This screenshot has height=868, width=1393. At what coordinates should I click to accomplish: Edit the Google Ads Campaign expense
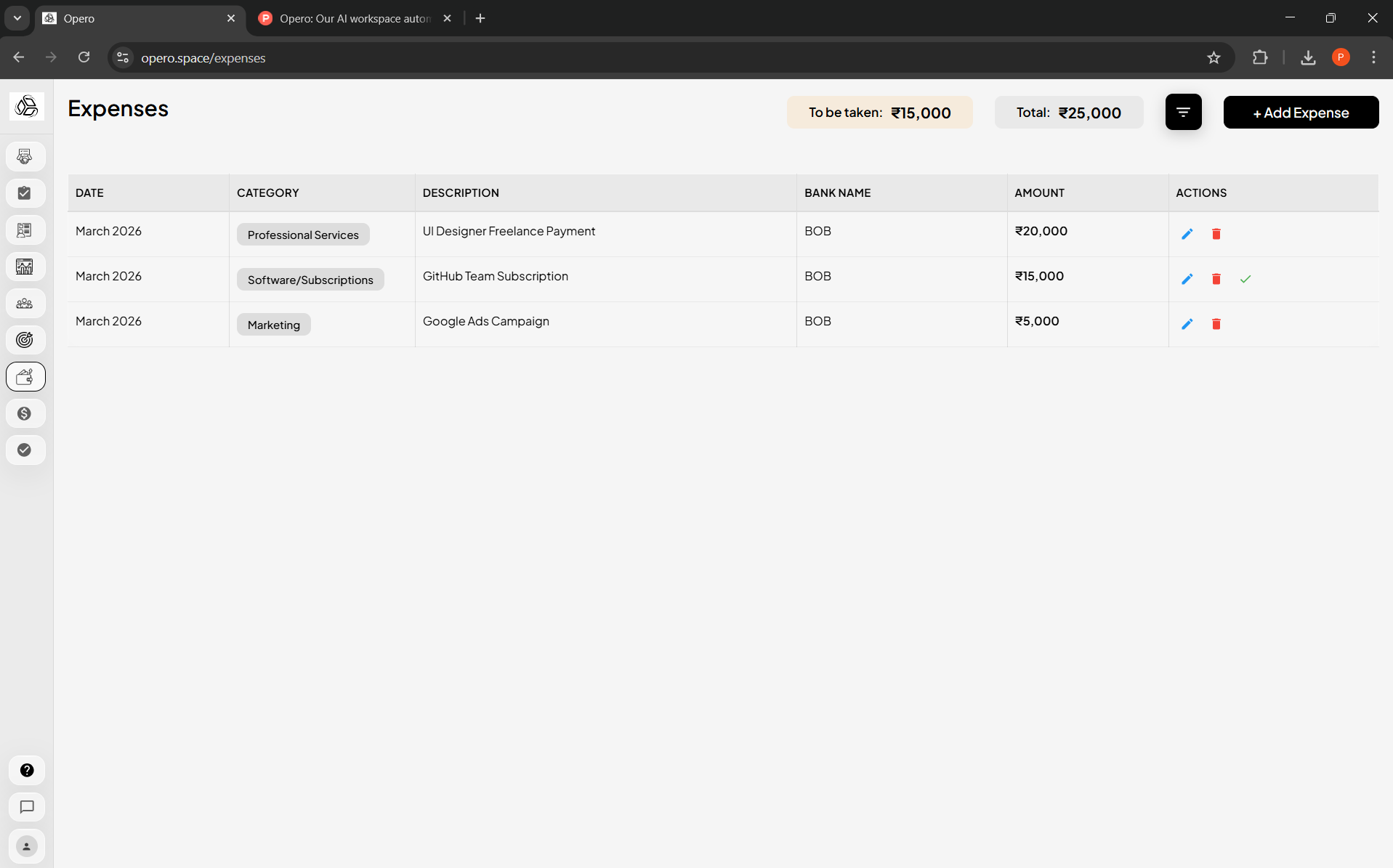(1187, 324)
